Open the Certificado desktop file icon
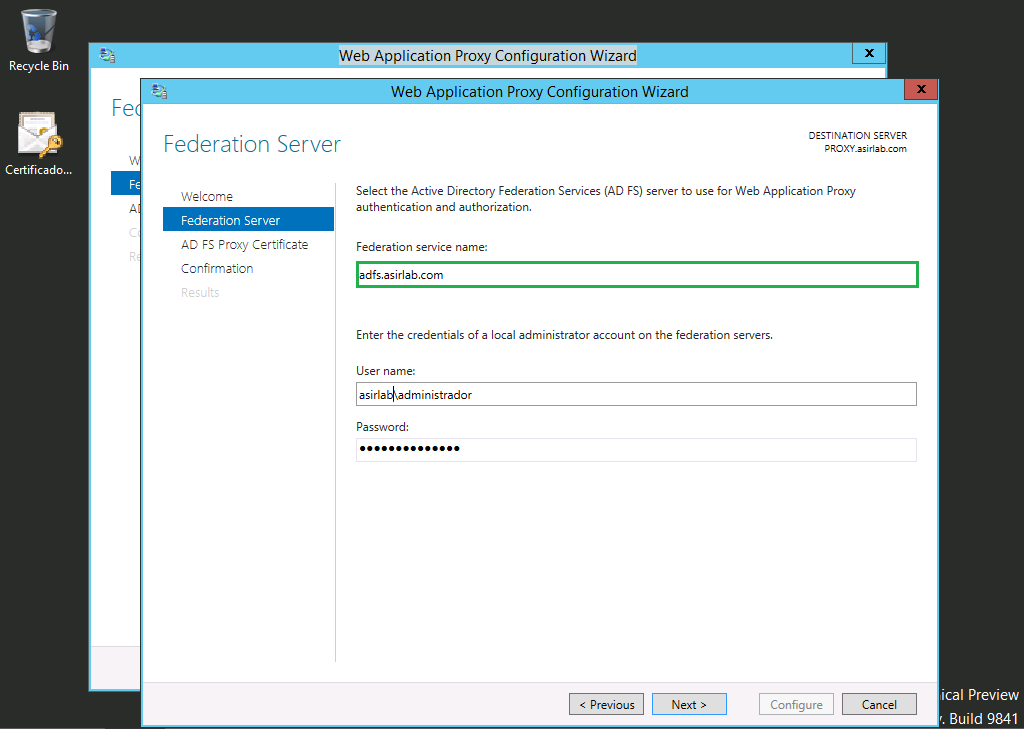The height and width of the screenshot is (729, 1024). tap(39, 144)
